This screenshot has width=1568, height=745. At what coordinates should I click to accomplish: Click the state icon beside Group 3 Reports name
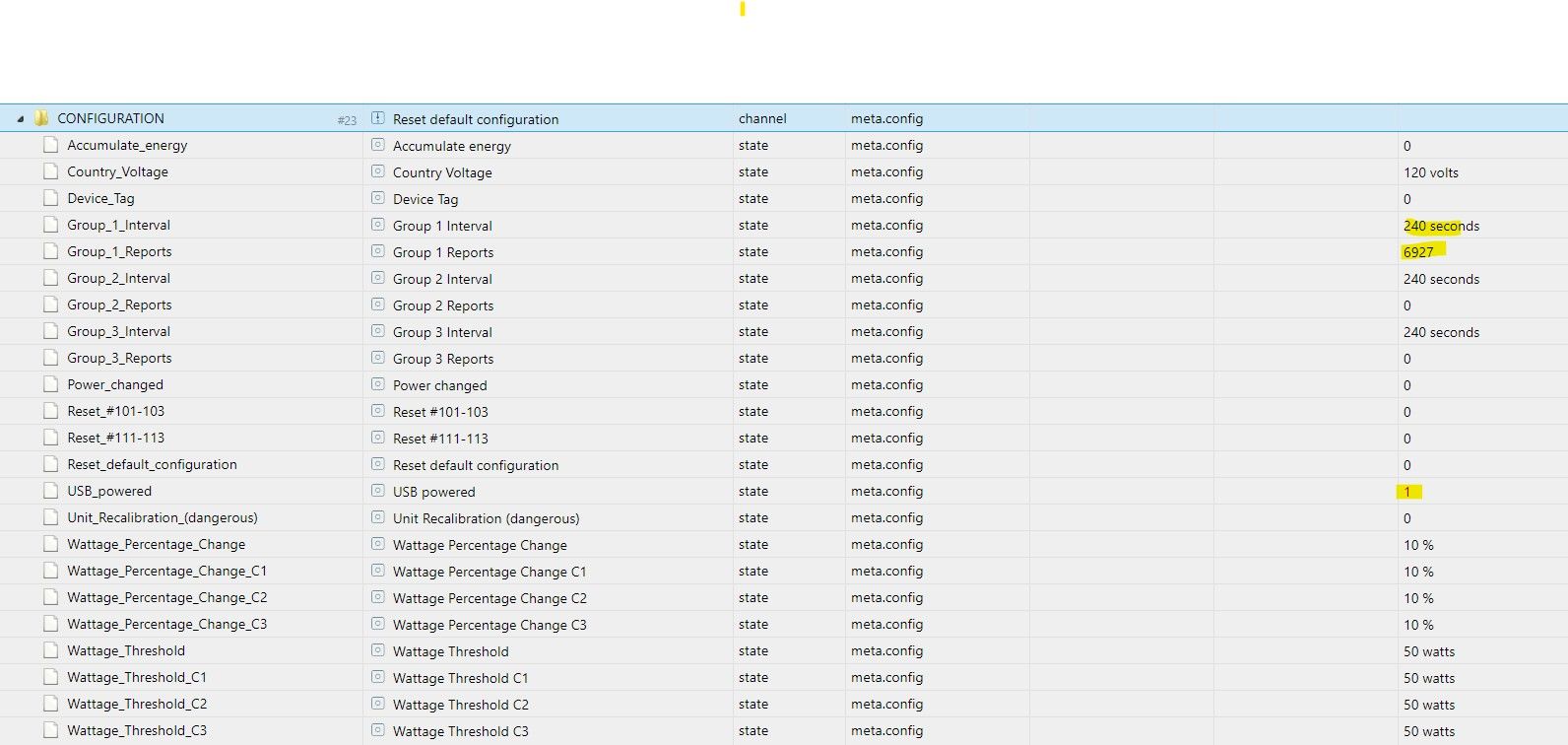tap(377, 358)
